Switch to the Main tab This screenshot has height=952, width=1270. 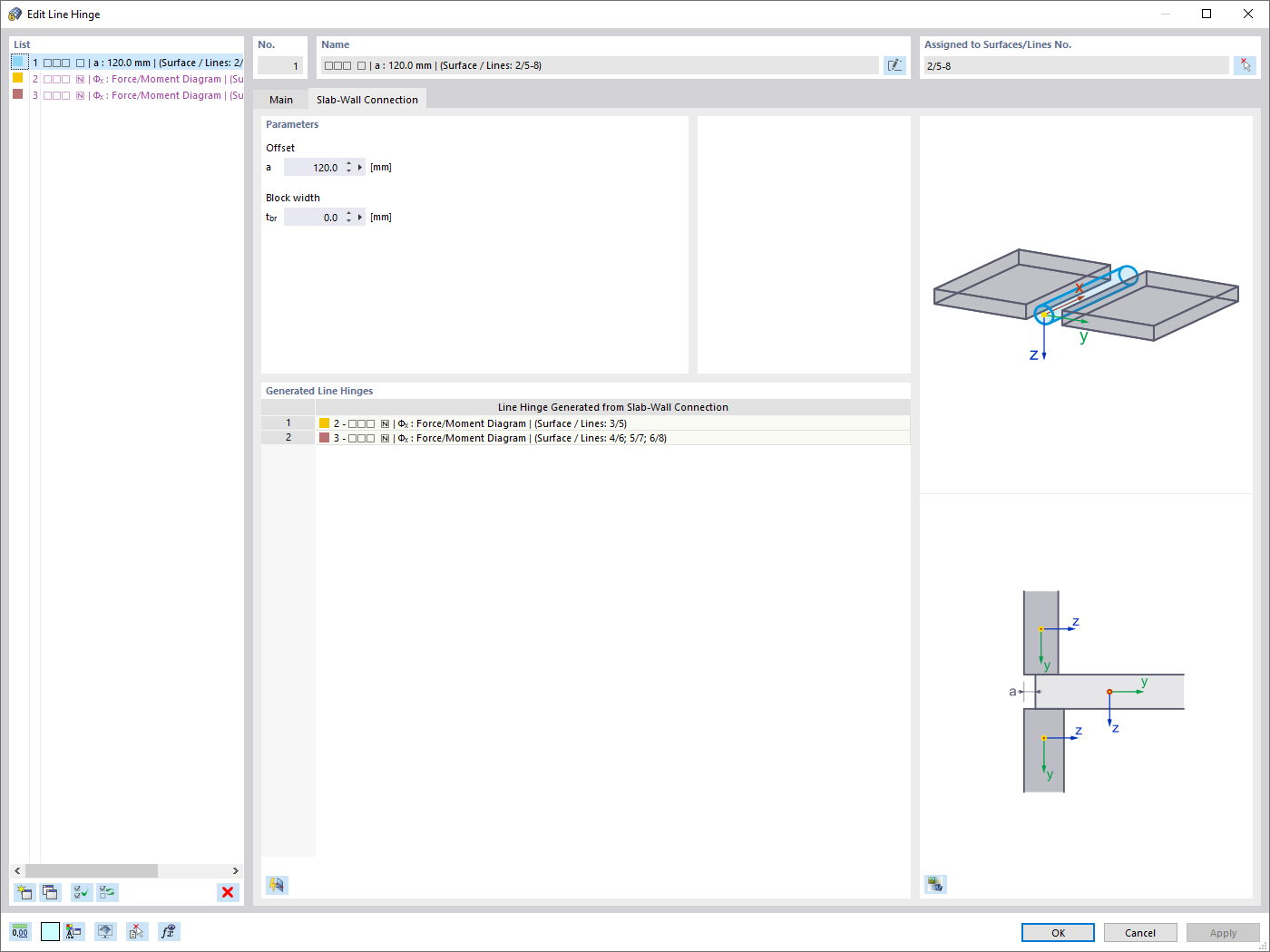[x=281, y=100]
